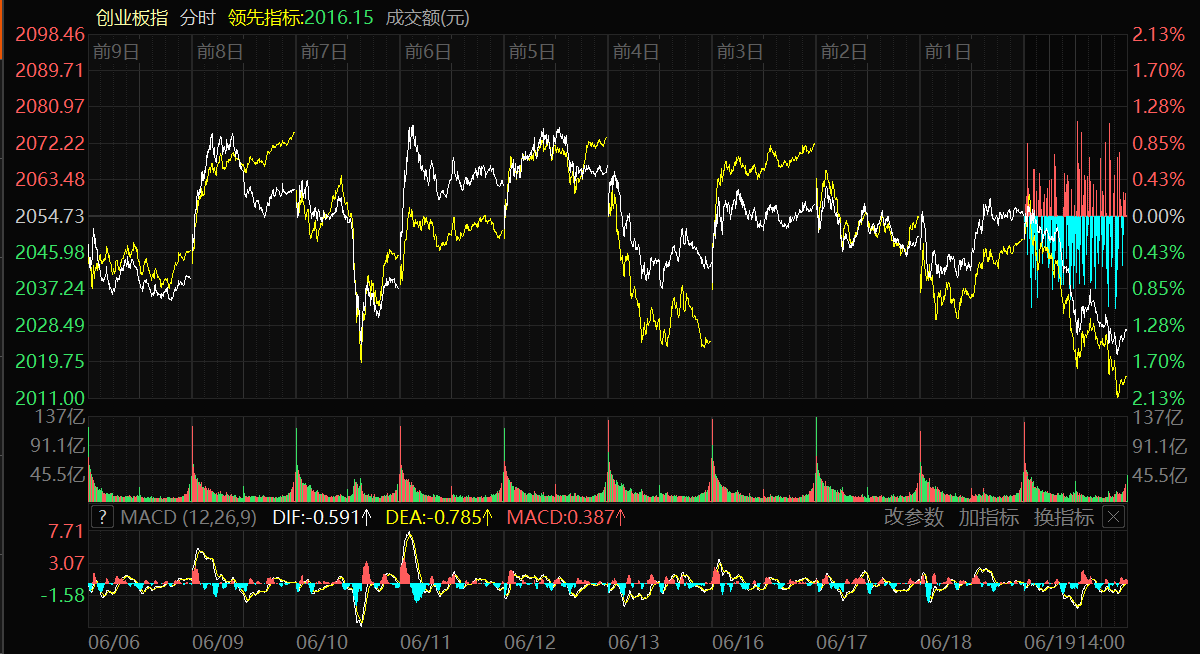Open 改参数 to modify indicator parameters
Viewport: 1200px width, 654px height.
[914, 517]
